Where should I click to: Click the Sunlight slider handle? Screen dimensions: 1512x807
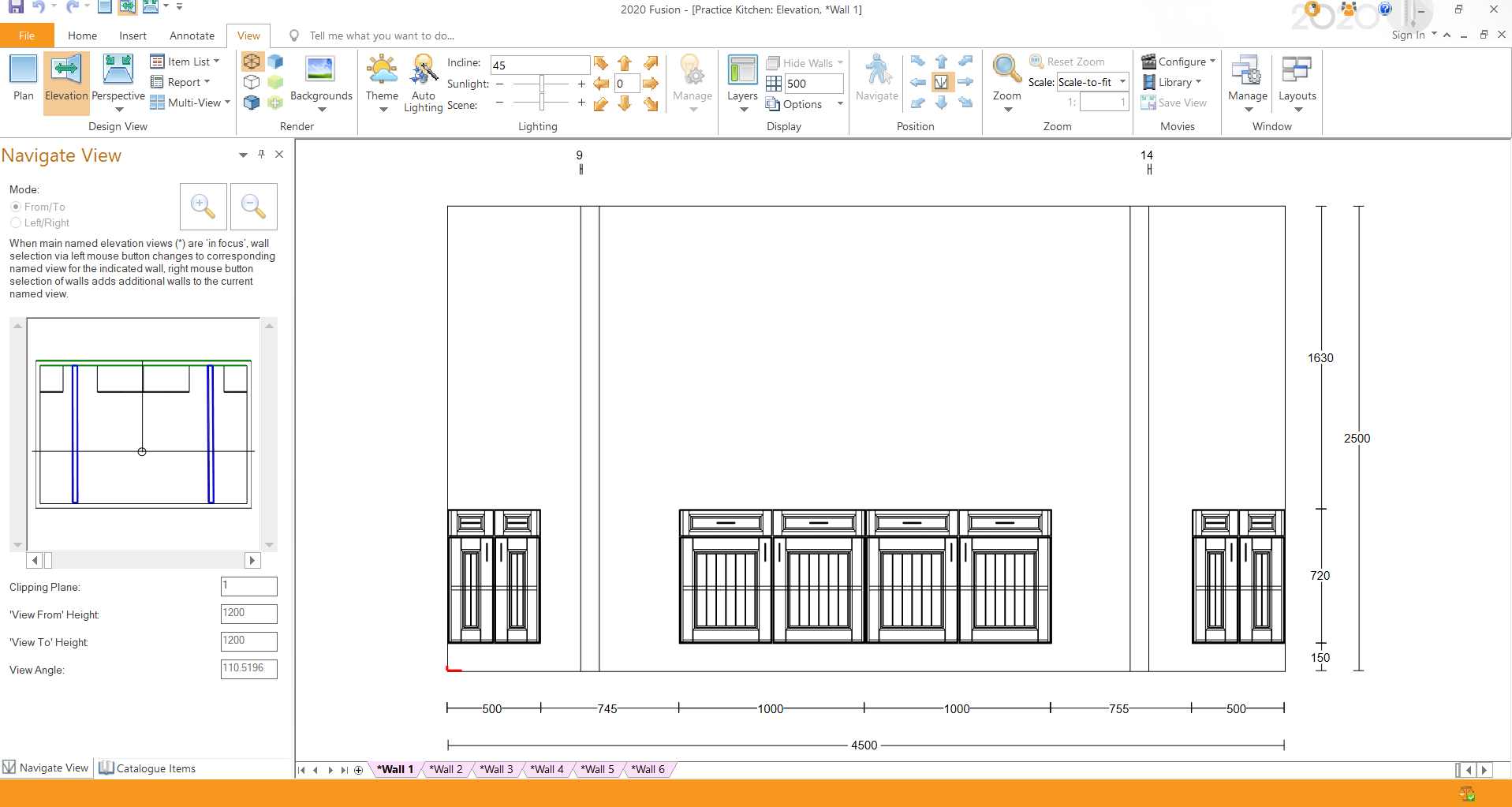click(542, 84)
